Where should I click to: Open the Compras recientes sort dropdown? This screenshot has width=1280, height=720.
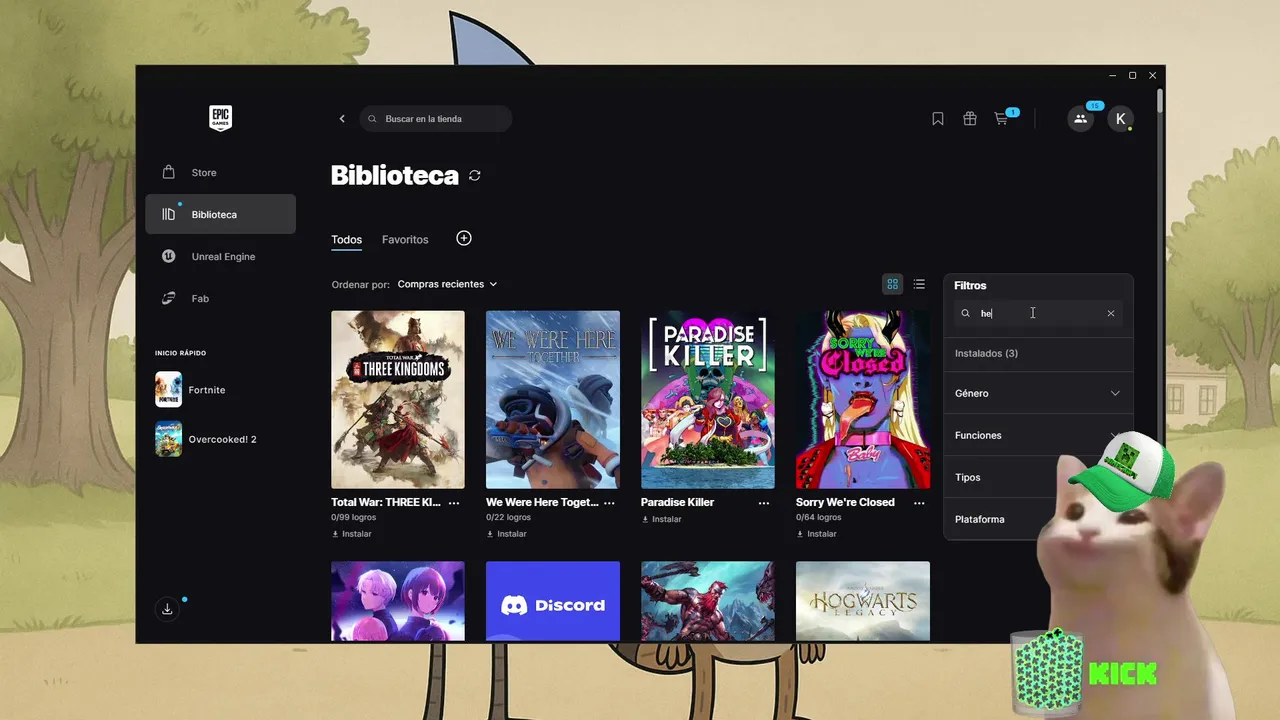click(447, 284)
